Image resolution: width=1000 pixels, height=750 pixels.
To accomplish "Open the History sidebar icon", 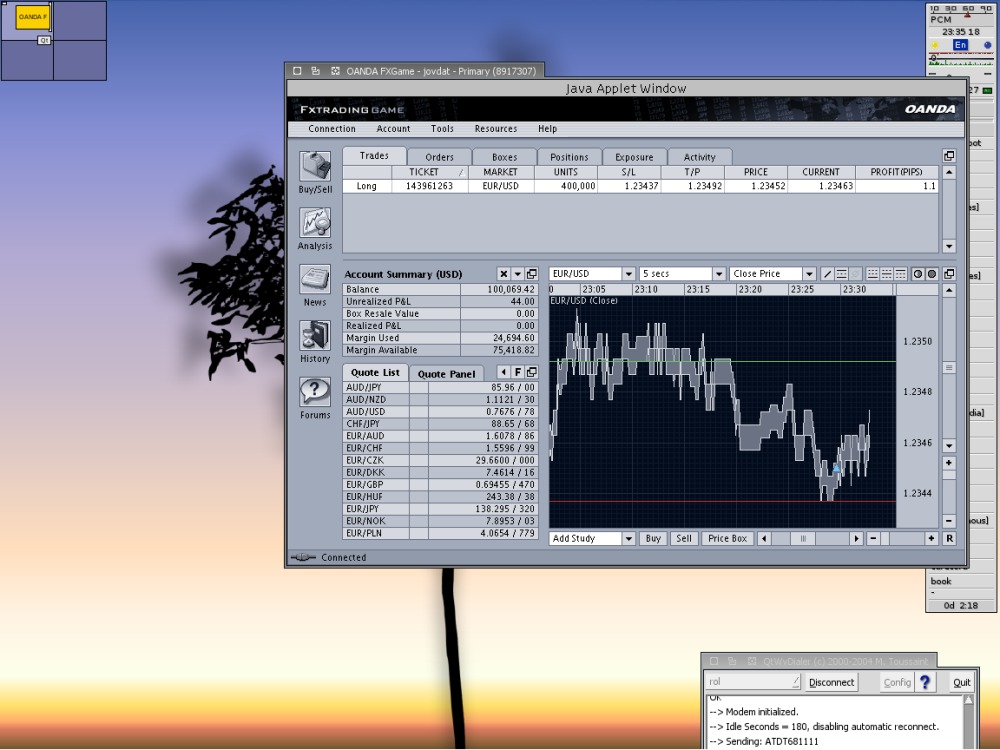I will pyautogui.click(x=315, y=335).
